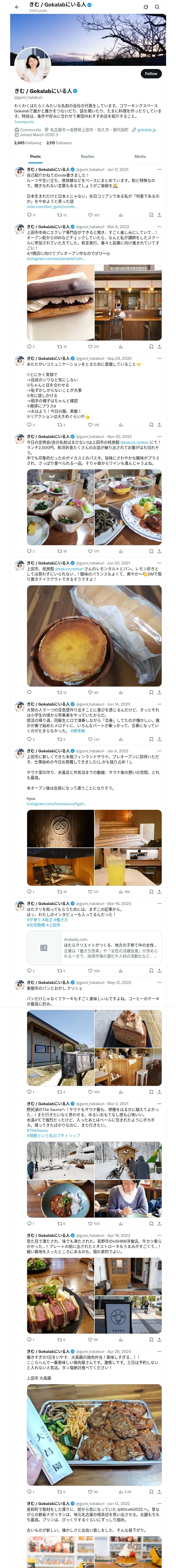
Task: Switch to the Replies tab
Action: (x=87, y=157)
